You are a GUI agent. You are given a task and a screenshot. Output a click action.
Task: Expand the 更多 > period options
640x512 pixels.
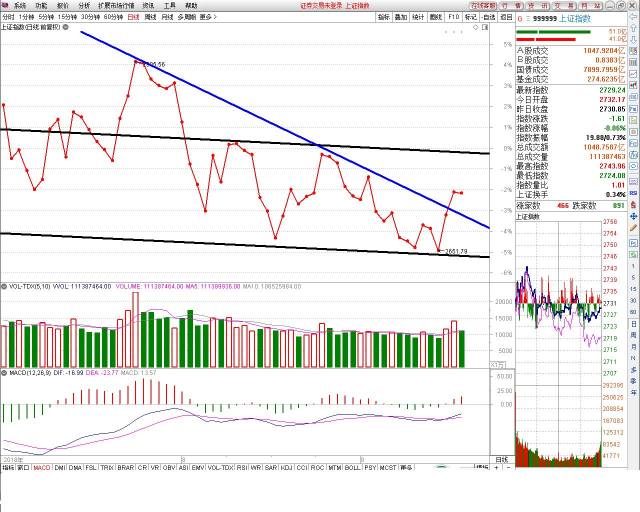[208, 17]
